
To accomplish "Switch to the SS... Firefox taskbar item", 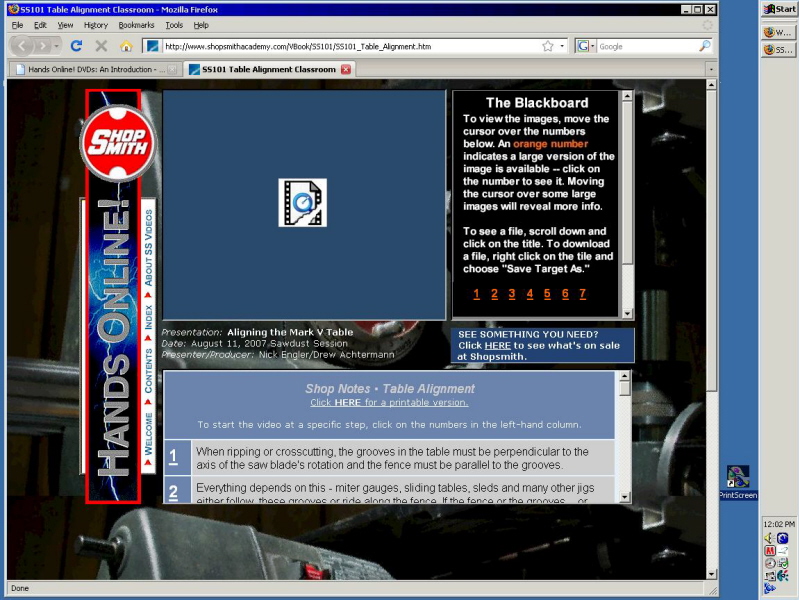I will (x=779, y=49).
